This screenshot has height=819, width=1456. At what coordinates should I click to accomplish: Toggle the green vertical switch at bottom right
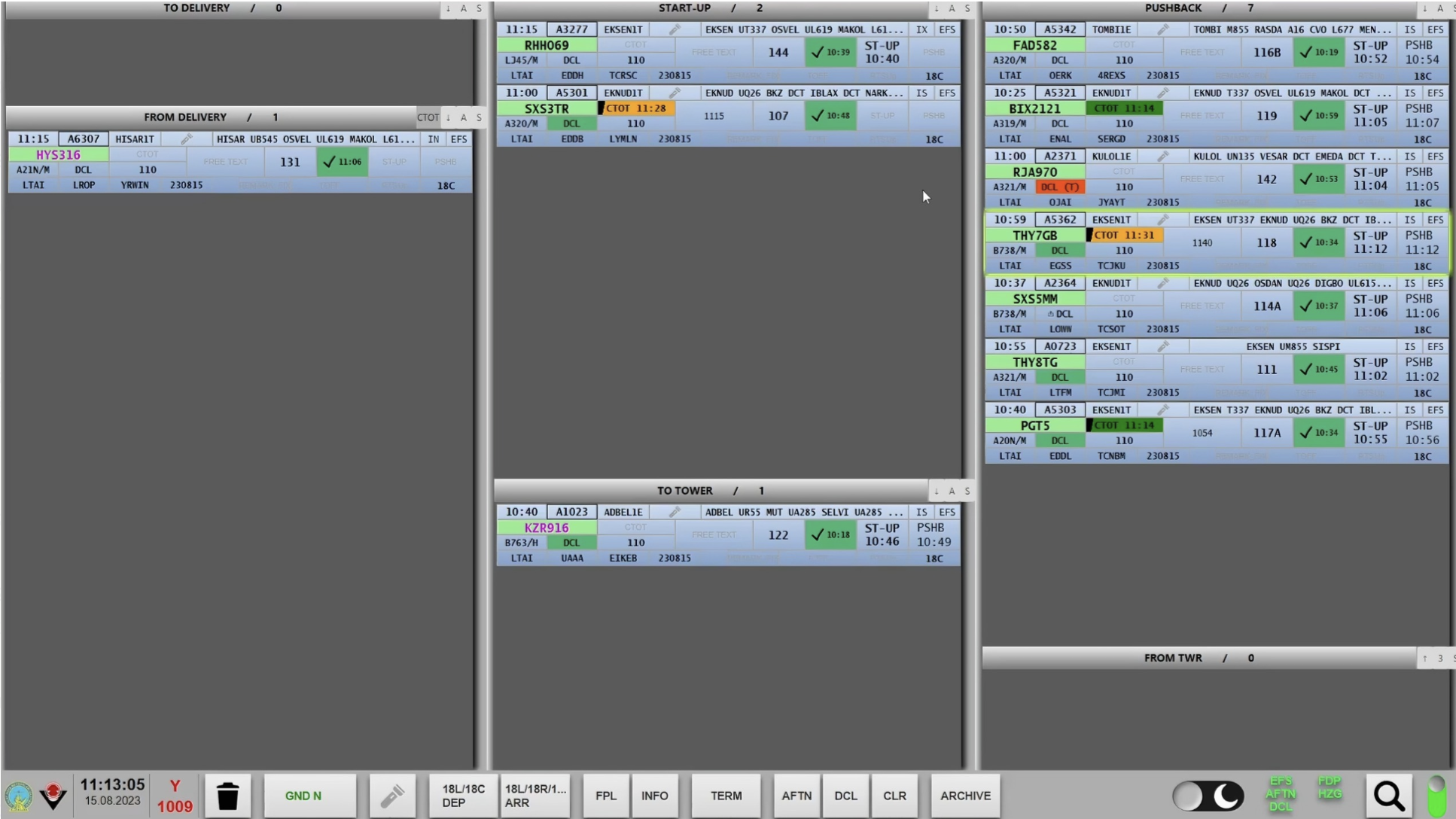click(x=1436, y=796)
